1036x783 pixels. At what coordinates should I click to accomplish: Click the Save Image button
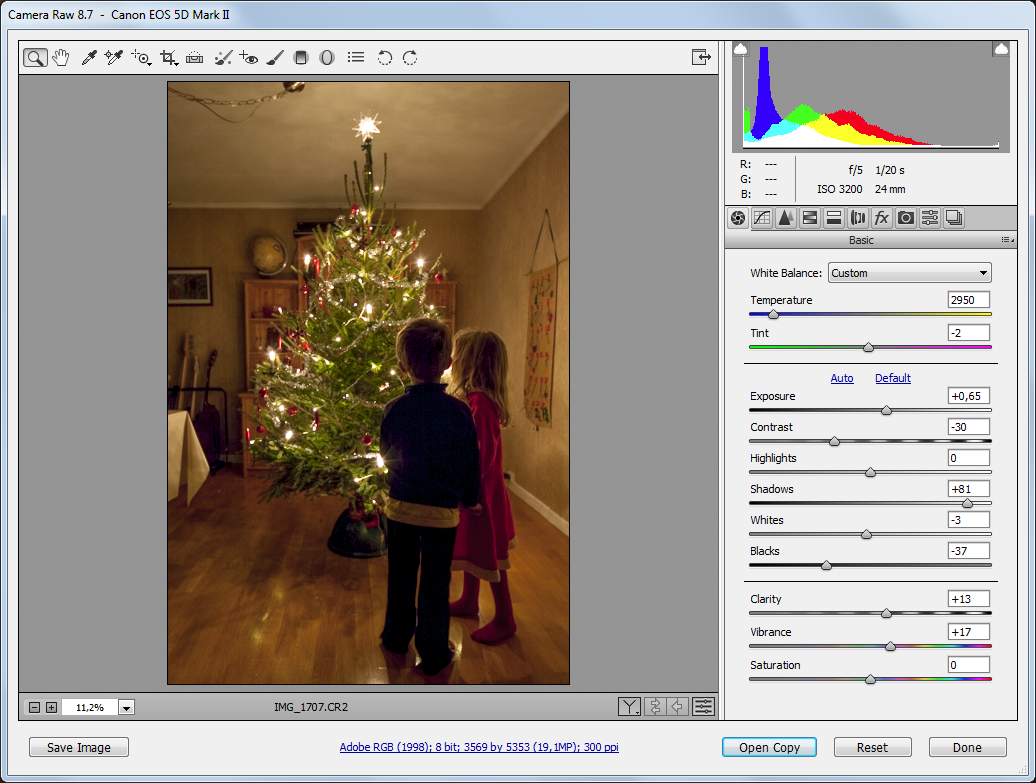click(79, 747)
